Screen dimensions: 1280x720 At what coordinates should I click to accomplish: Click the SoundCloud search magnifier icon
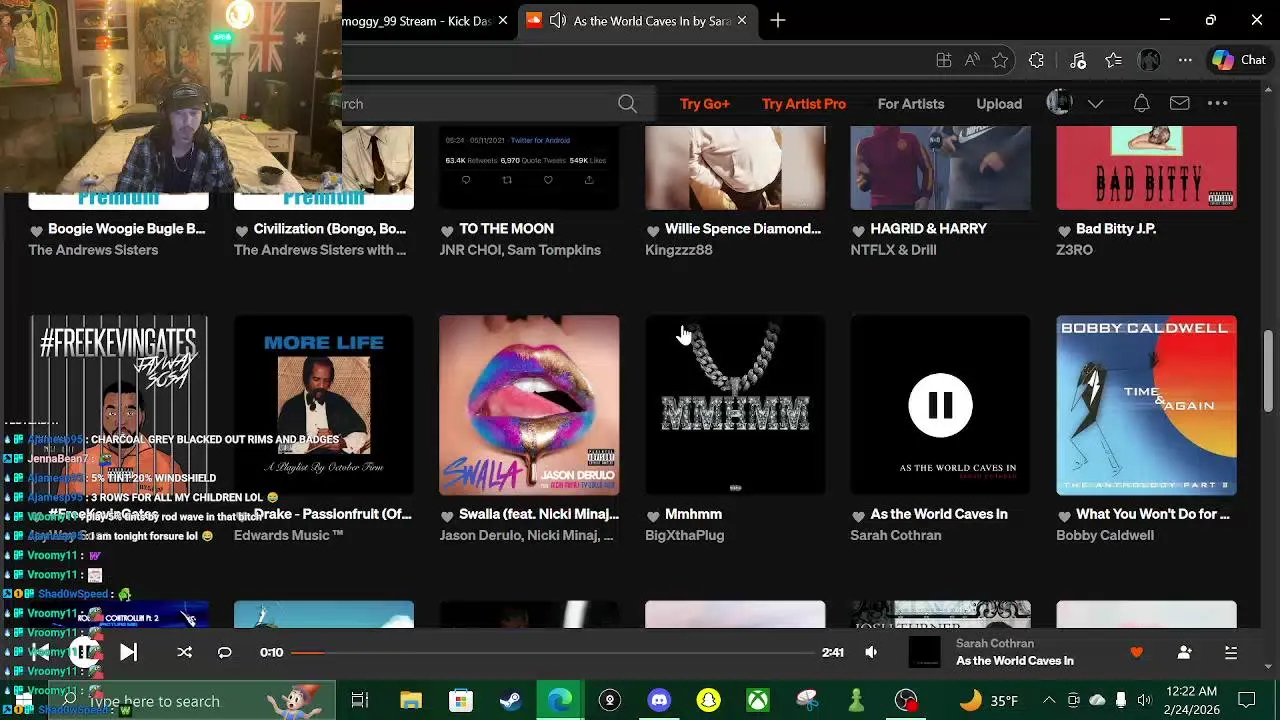[x=627, y=104]
